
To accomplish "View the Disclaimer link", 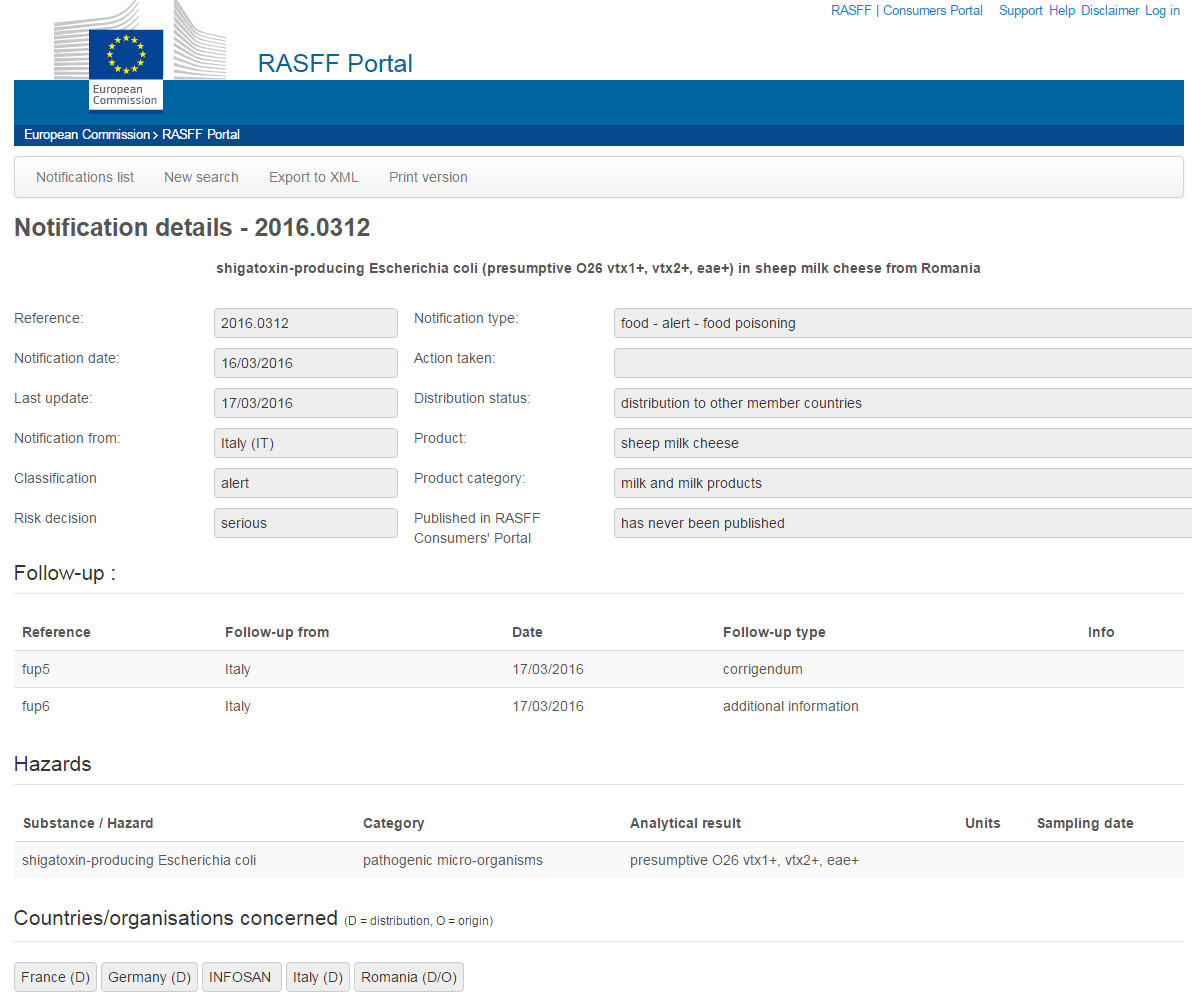I will click(x=1110, y=10).
